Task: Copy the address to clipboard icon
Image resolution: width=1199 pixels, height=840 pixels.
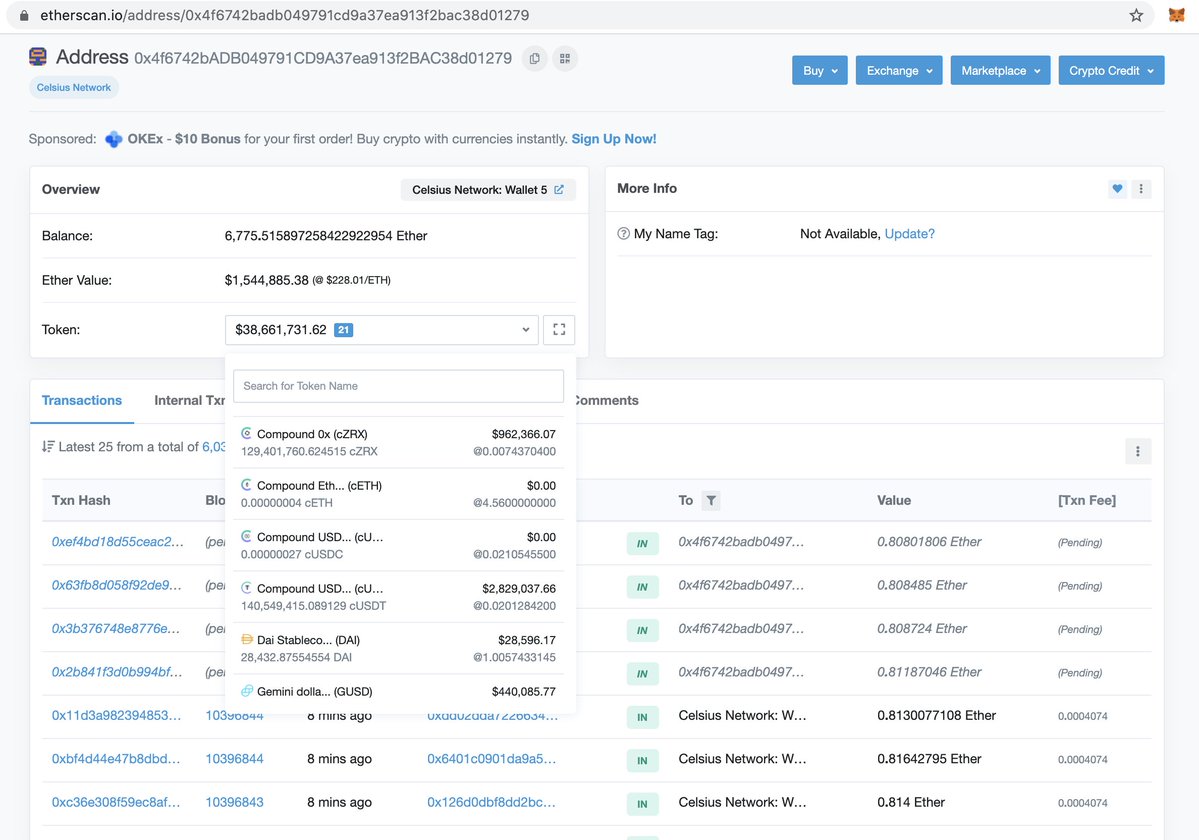Action: coord(535,59)
